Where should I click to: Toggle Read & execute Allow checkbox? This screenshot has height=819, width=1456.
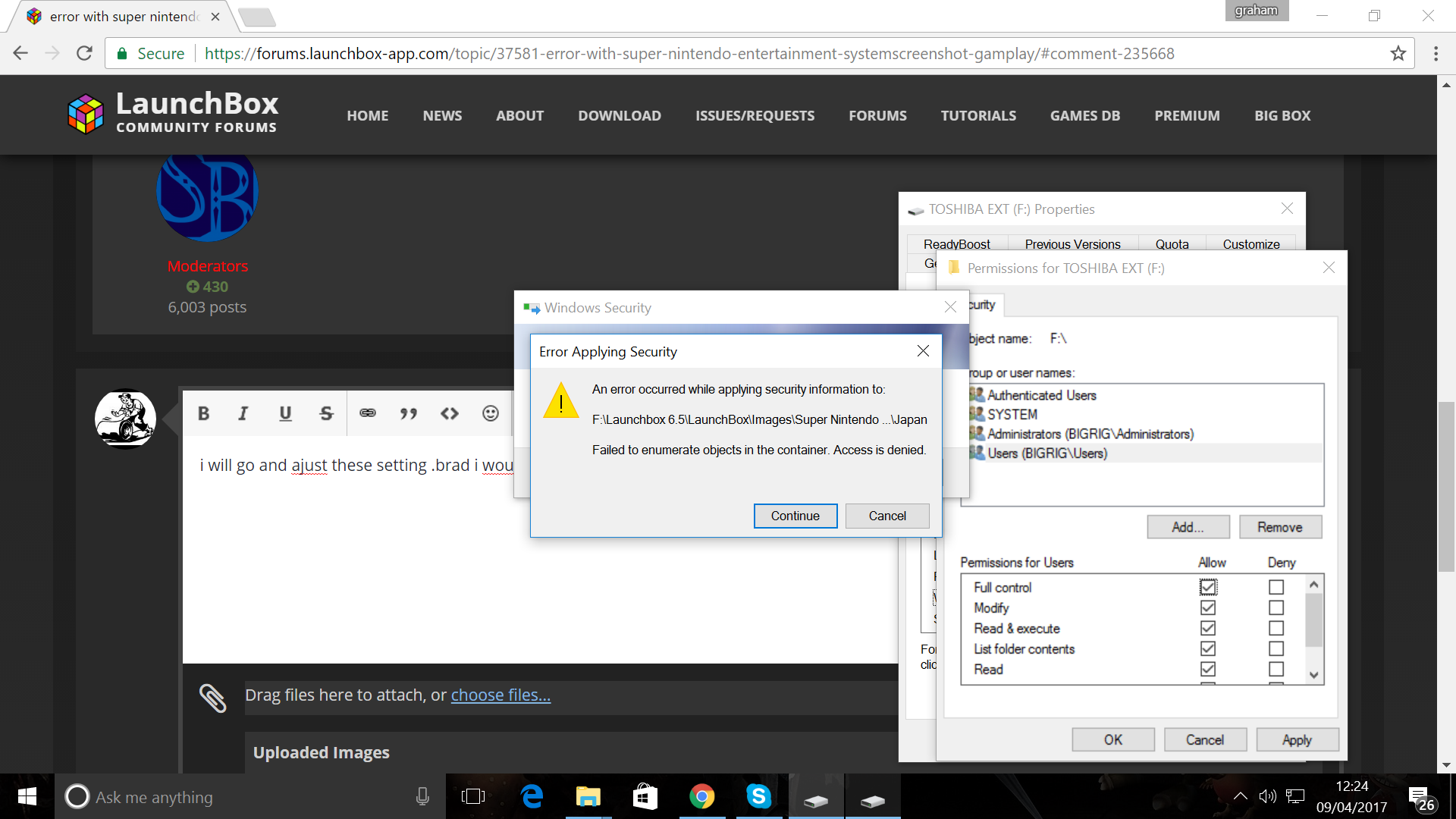1208,628
